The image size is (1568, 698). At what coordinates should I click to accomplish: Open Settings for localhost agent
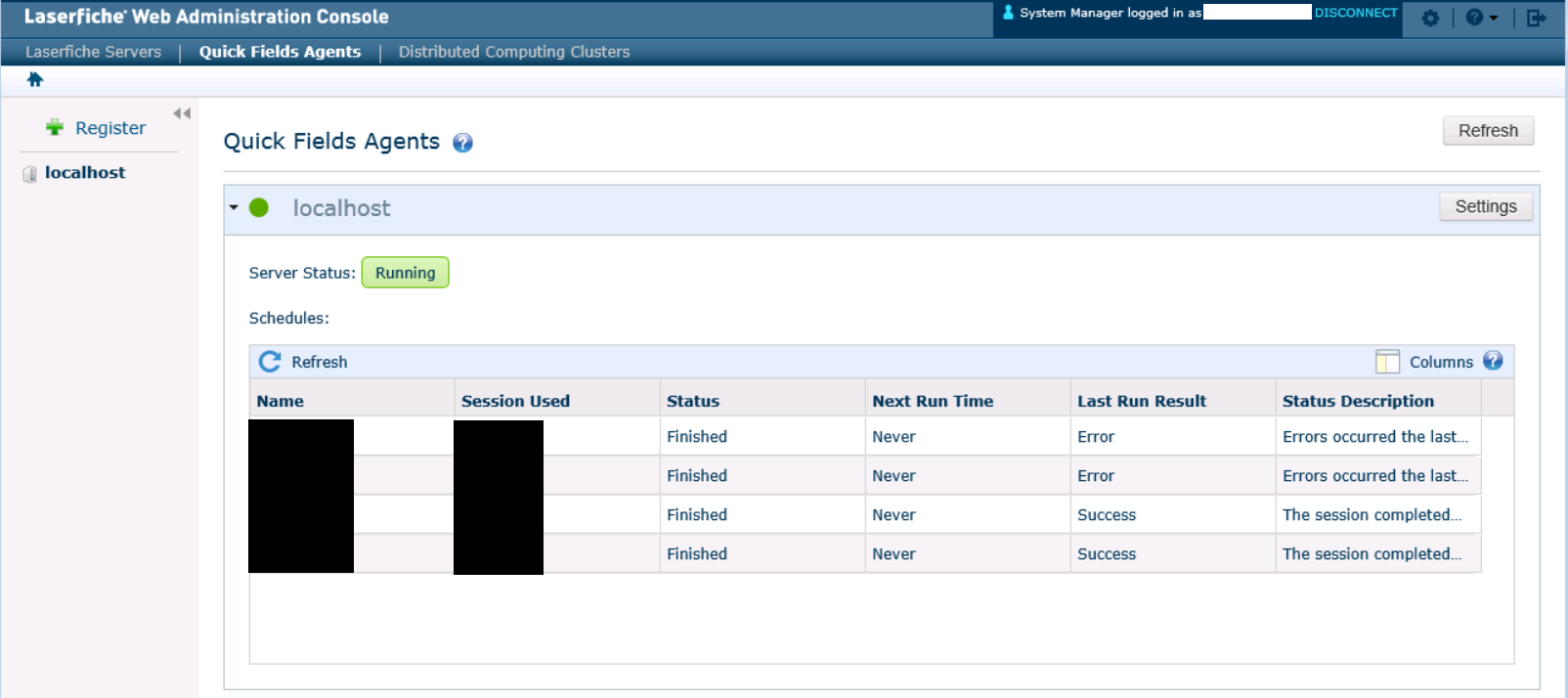[x=1485, y=206]
